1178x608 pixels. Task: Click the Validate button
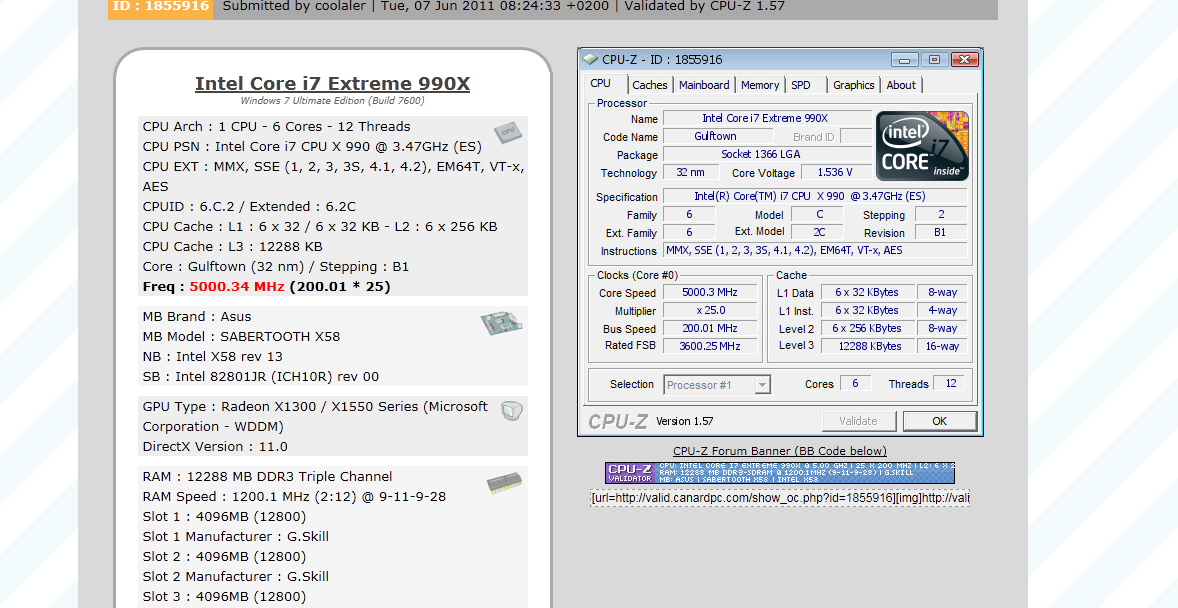(859, 421)
